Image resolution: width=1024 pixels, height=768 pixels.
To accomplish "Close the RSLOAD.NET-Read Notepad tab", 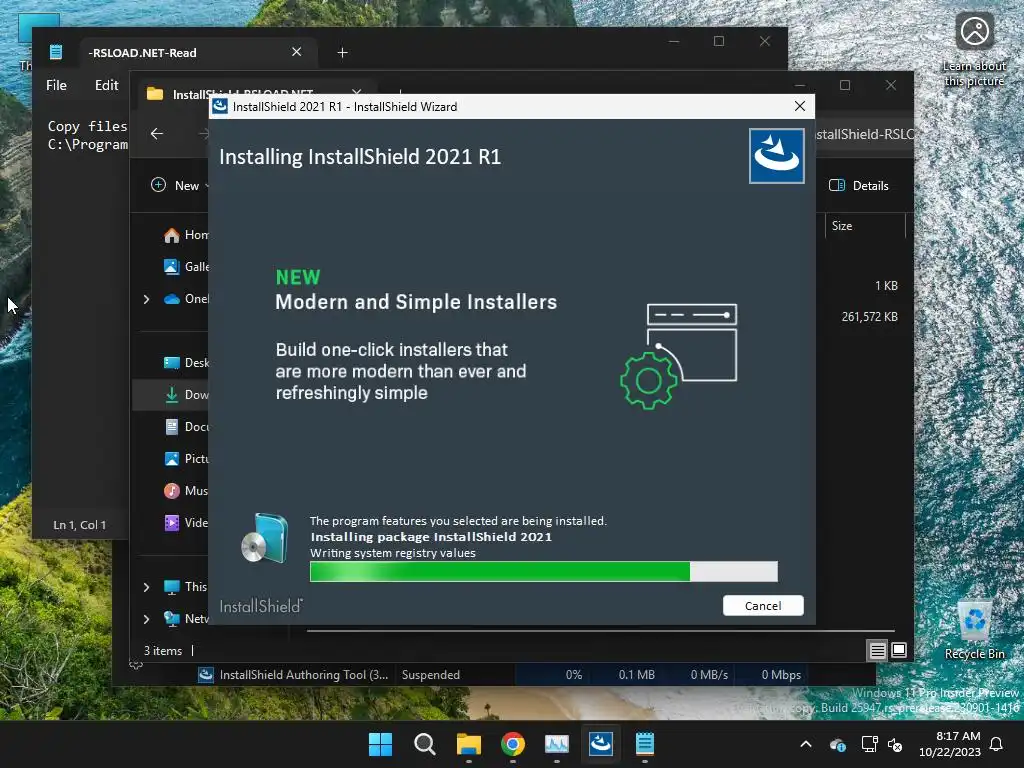I will [x=296, y=52].
